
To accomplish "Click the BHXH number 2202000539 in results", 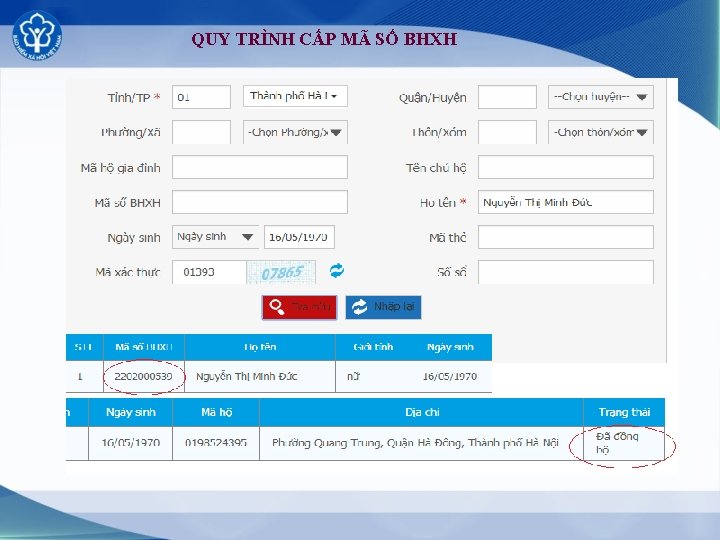I will (x=143, y=377).
